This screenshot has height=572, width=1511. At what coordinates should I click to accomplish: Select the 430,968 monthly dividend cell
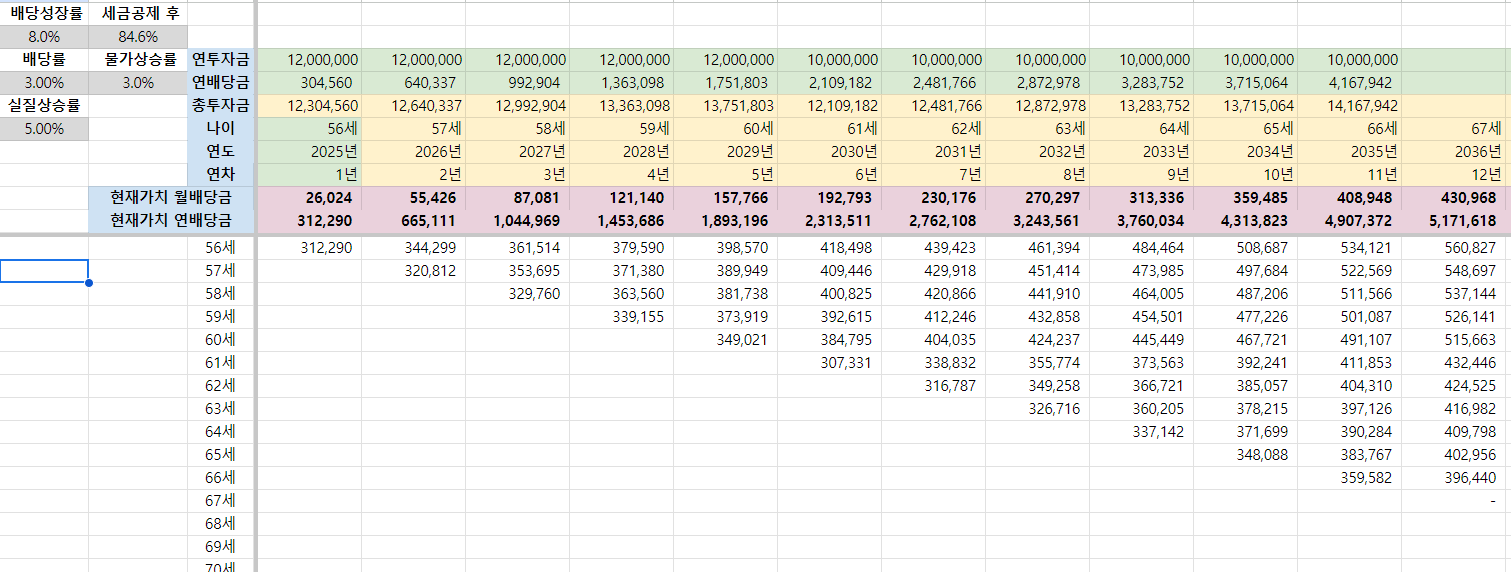click(1454, 197)
